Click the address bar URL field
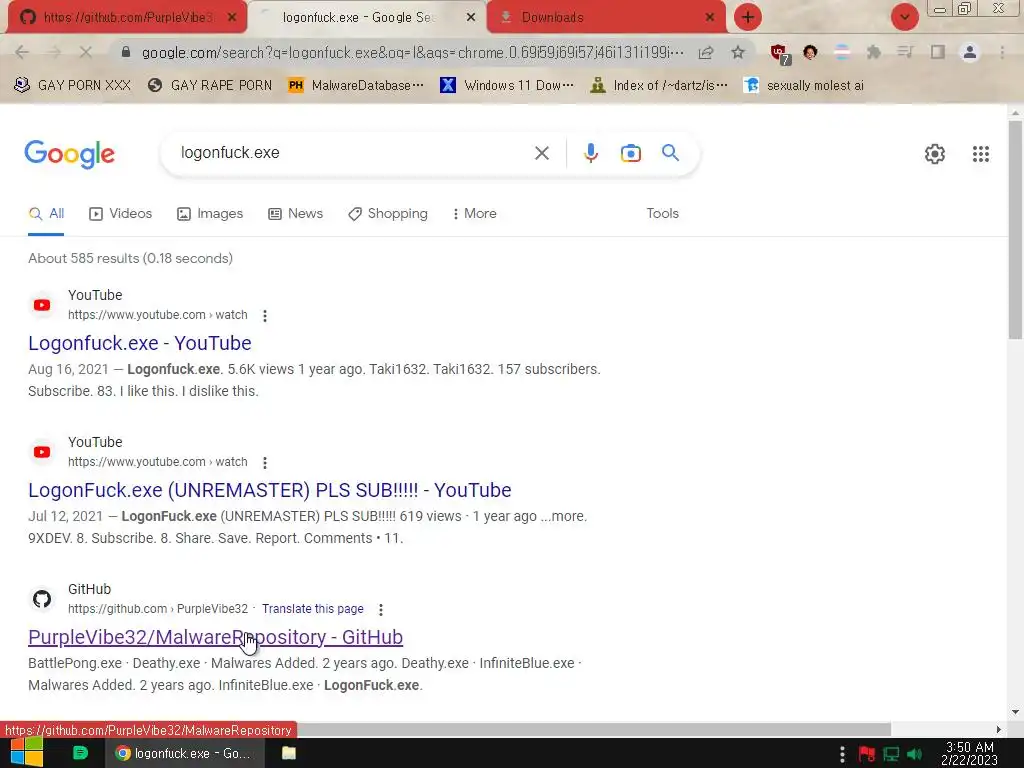 (413, 52)
